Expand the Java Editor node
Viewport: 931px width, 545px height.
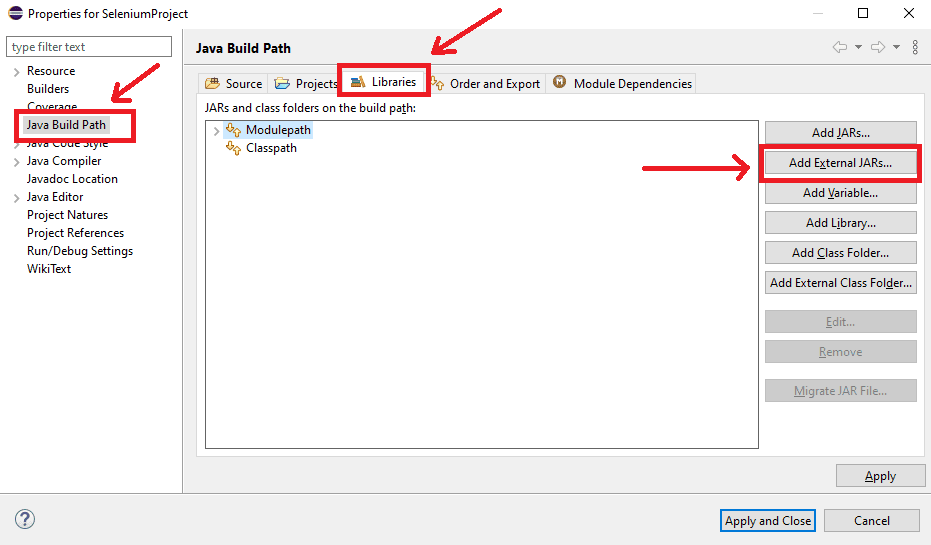(x=16, y=198)
